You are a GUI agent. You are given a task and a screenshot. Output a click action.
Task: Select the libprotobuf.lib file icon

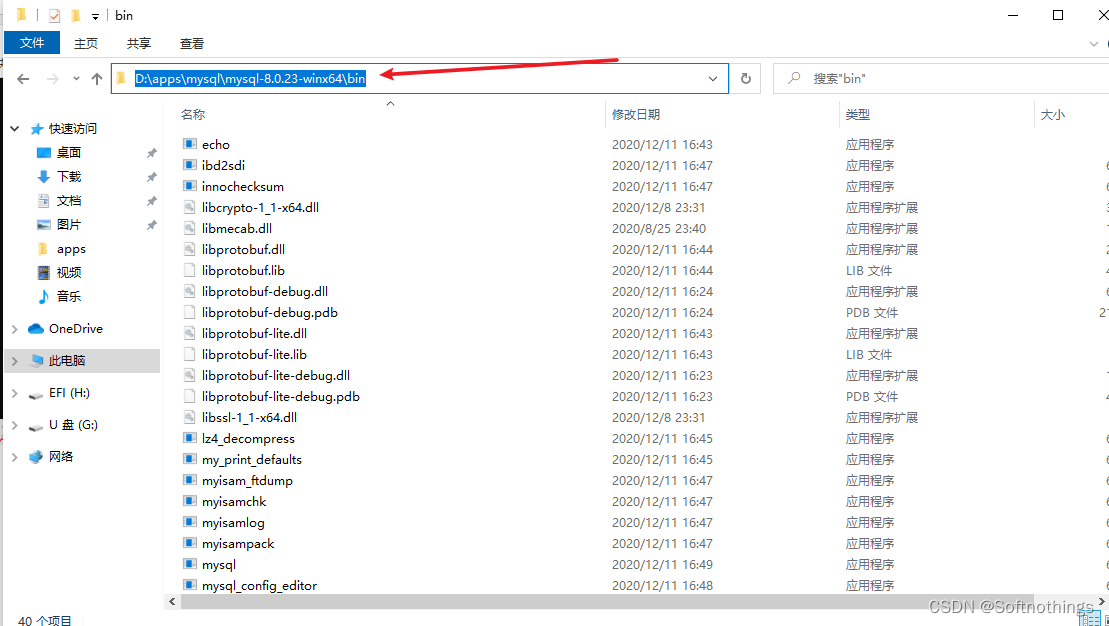pyautogui.click(x=190, y=270)
